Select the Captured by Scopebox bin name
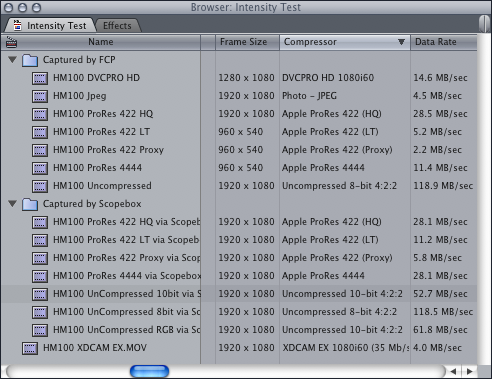The width and height of the screenshot is (492, 379). coord(92,204)
